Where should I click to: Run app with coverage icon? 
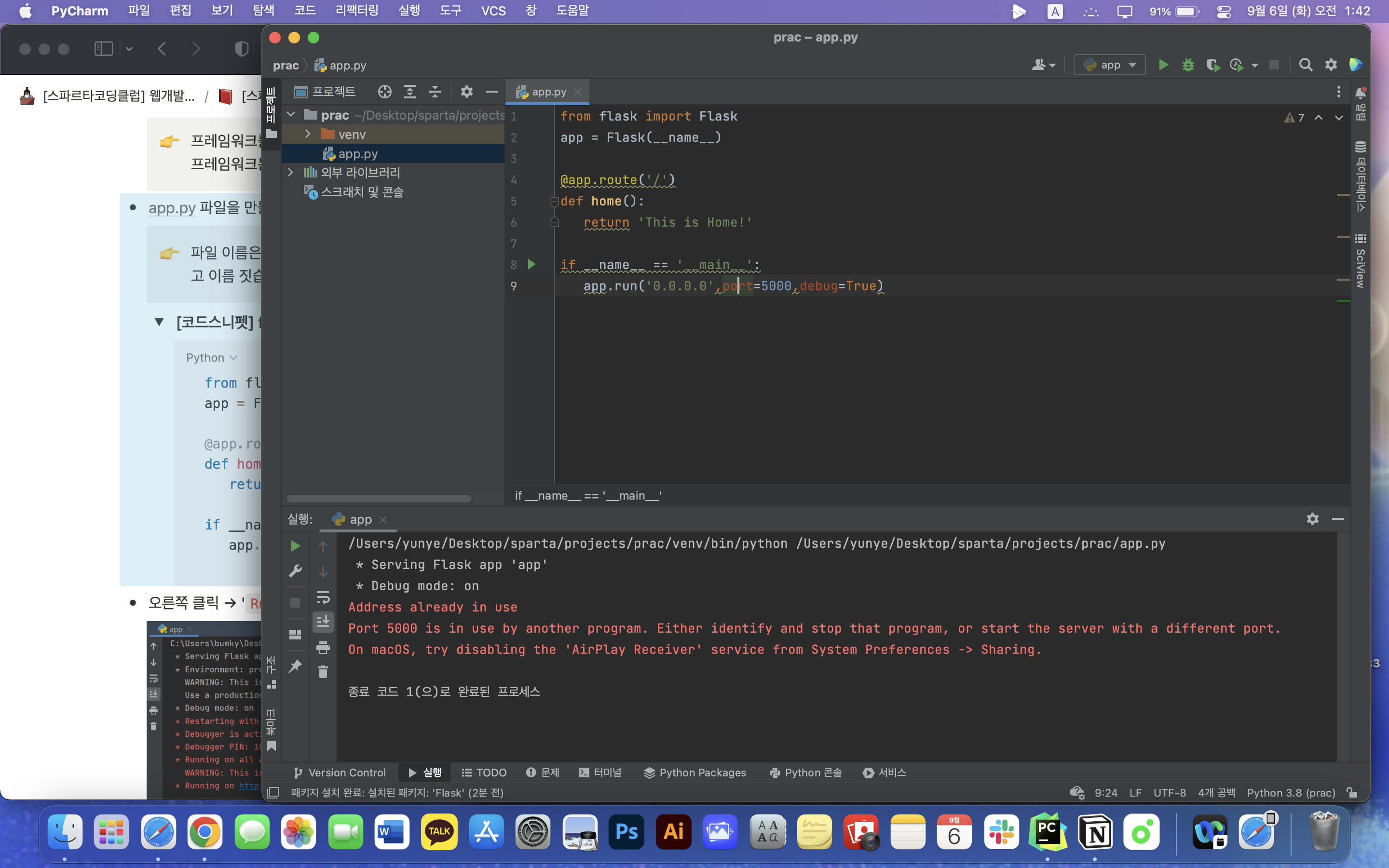click(1212, 65)
